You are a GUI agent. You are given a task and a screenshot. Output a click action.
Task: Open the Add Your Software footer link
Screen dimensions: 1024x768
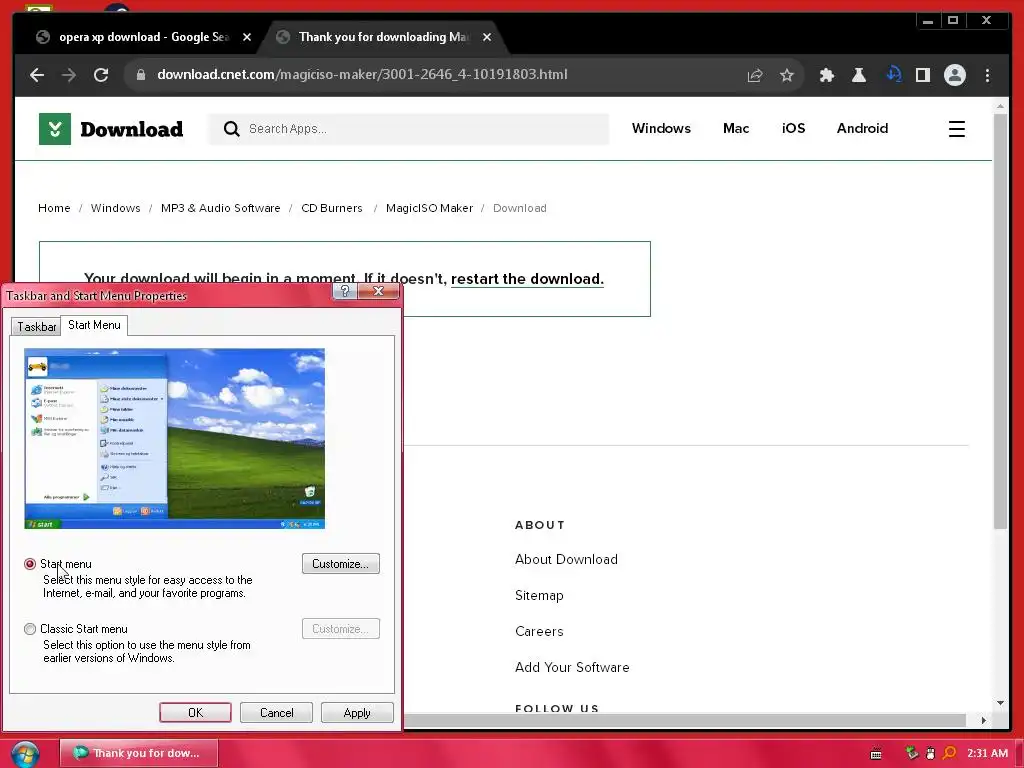tap(572, 667)
